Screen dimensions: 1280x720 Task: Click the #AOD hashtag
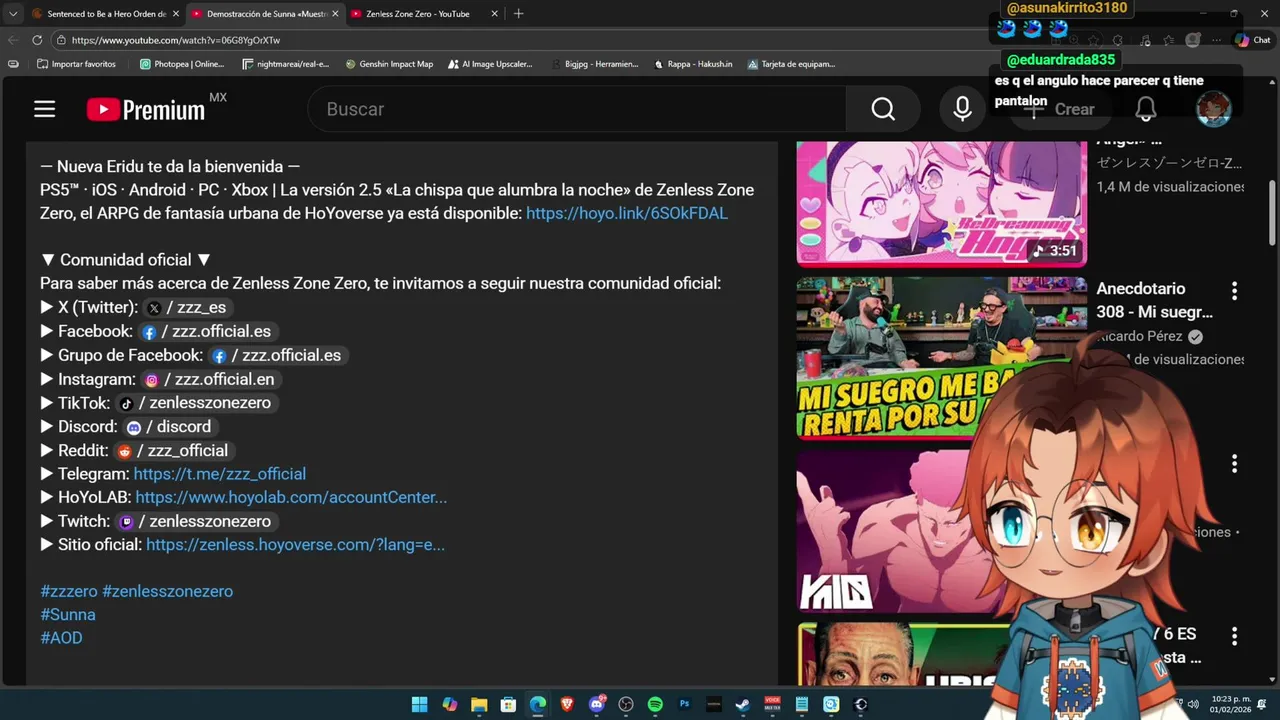point(61,638)
